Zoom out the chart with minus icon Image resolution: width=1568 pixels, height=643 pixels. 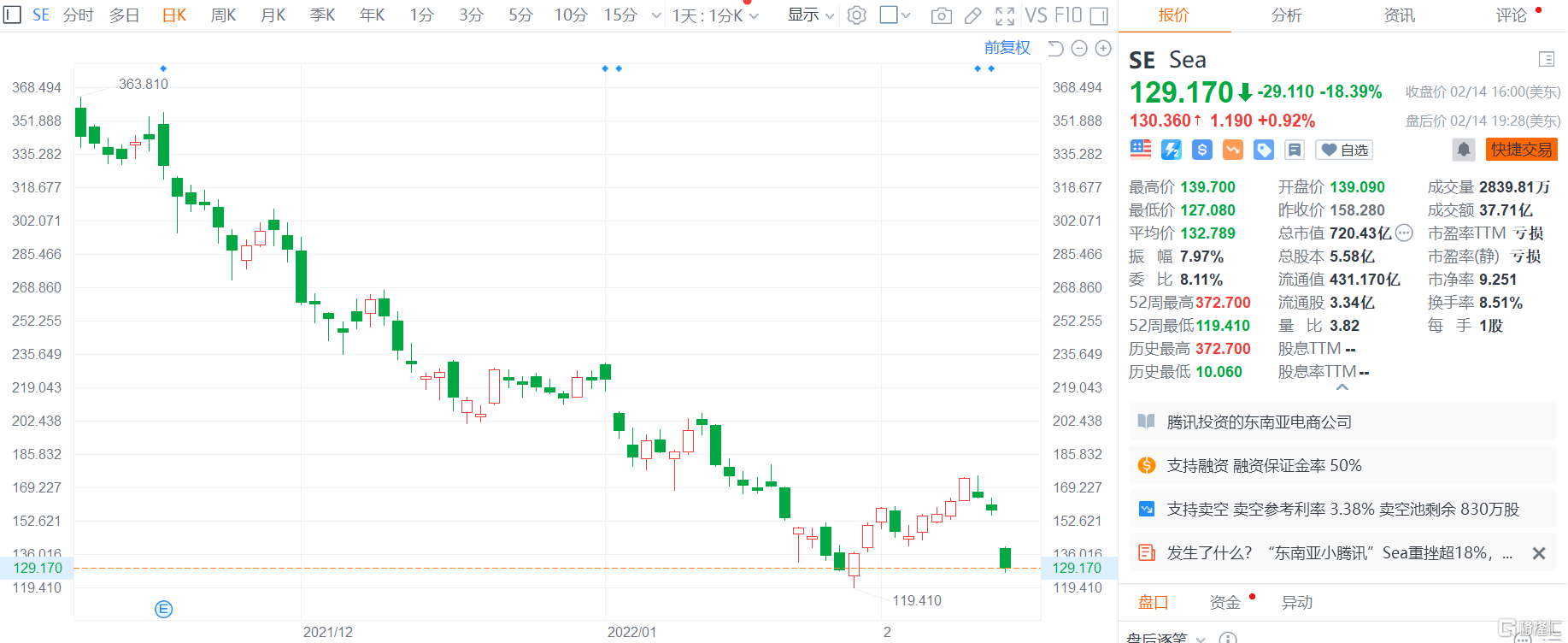(x=1079, y=48)
